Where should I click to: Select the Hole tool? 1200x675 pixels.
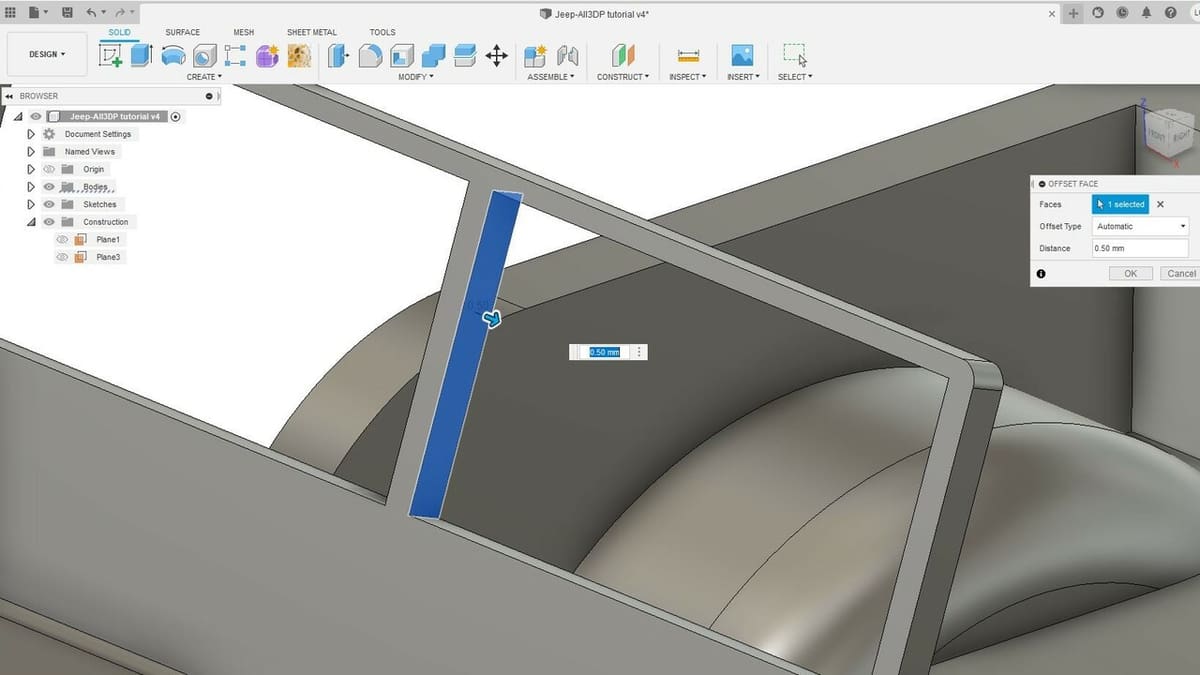click(x=205, y=55)
